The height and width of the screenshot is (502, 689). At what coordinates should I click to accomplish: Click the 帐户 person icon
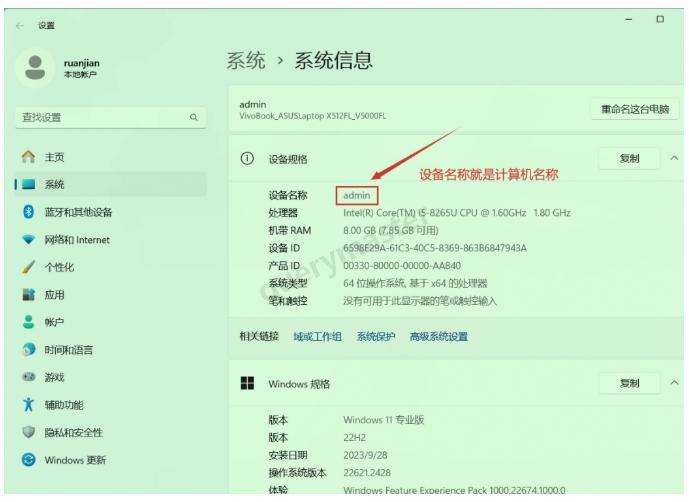pyautogui.click(x=29, y=322)
